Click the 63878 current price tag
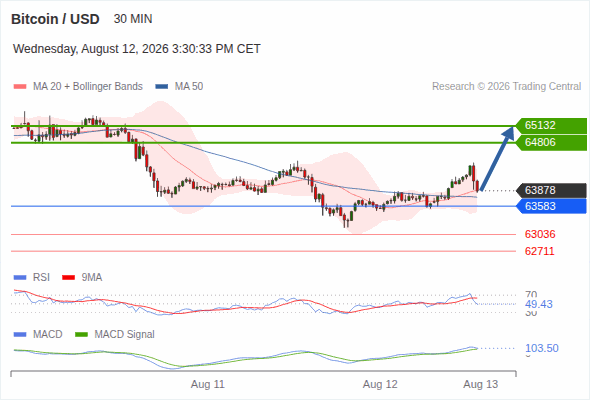The width and height of the screenshot is (590, 400). (551, 190)
